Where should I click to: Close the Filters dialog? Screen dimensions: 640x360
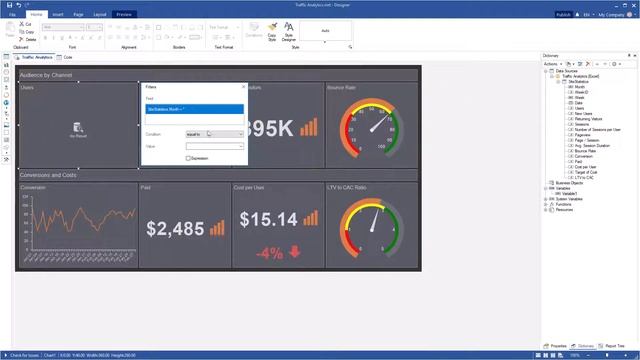point(244,87)
